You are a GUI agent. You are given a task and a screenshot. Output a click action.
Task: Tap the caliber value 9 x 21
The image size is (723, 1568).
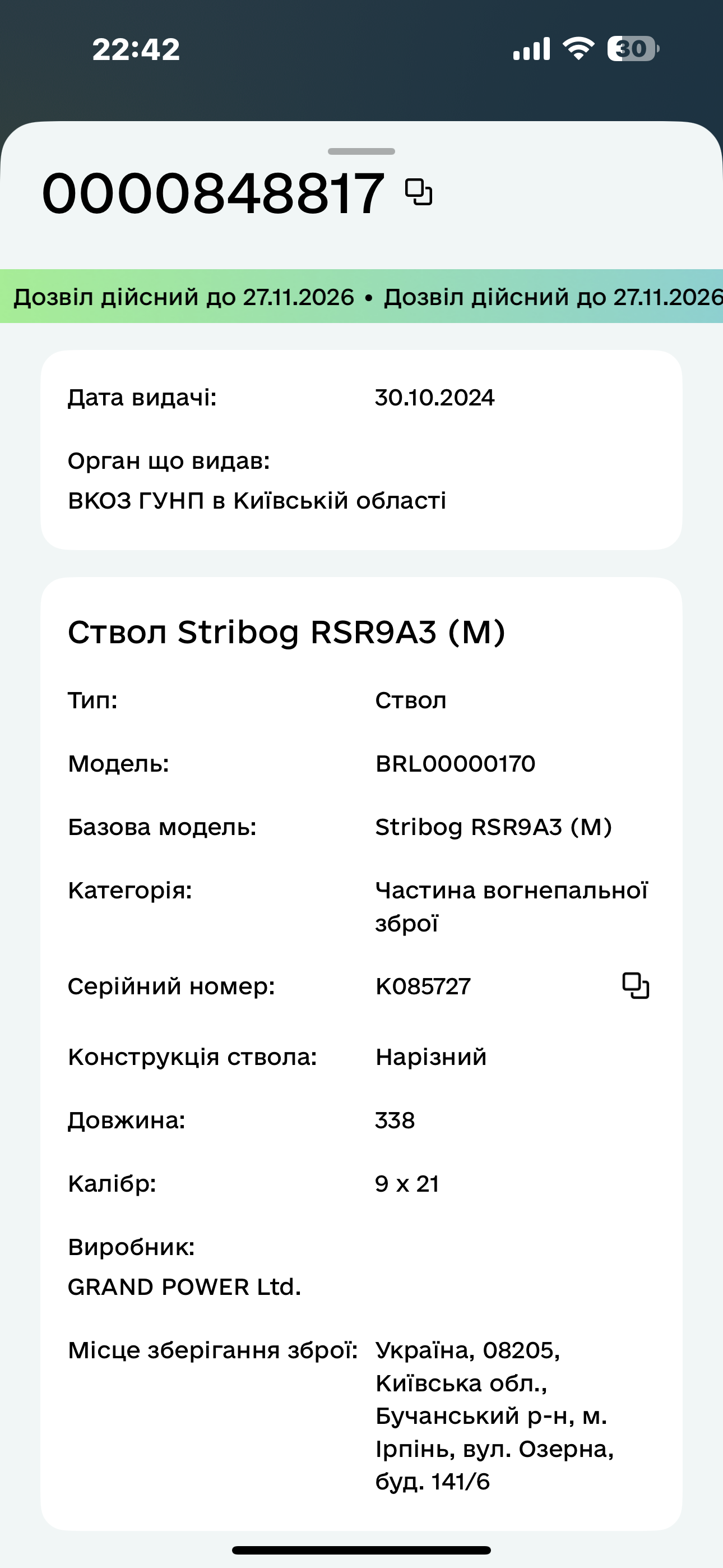tap(406, 1183)
